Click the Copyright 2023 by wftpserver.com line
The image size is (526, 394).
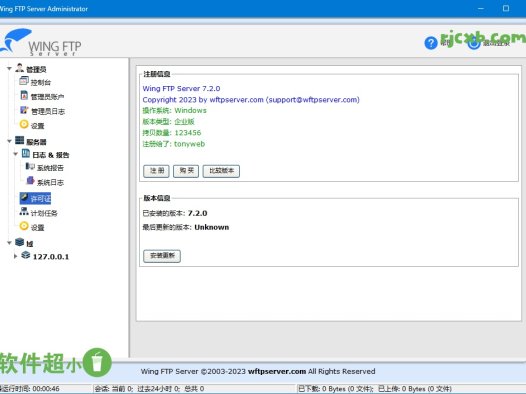click(251, 100)
